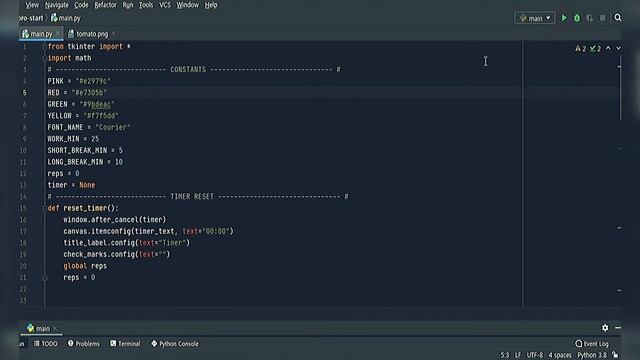640x360 pixels.
Task: Open the Problems tool window
Action: (84, 344)
